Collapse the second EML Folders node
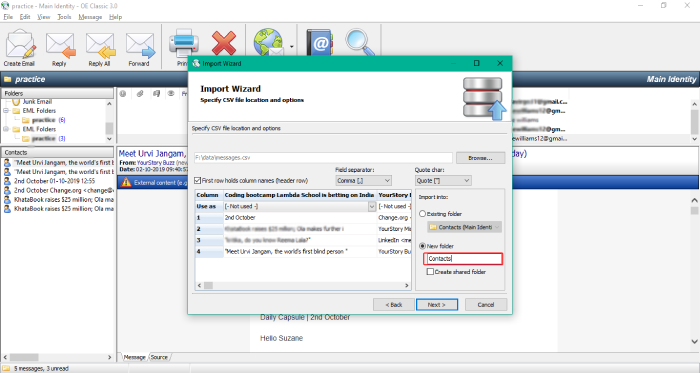700x373 pixels. tap(6, 129)
